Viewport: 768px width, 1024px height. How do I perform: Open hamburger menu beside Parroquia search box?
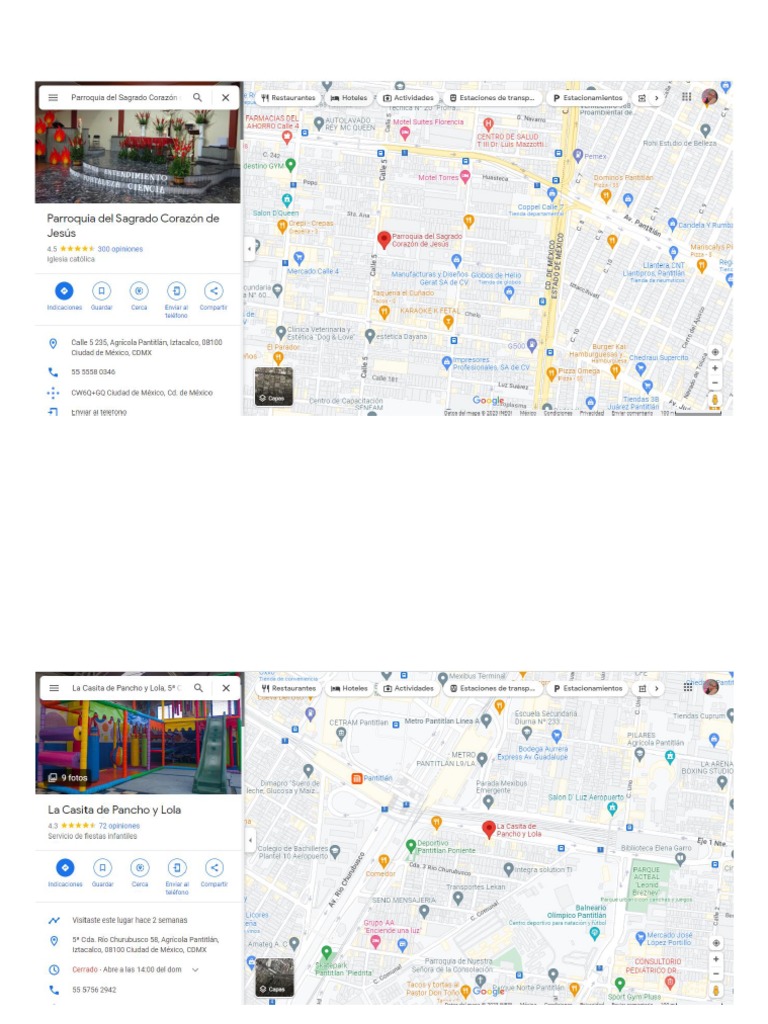tap(54, 97)
